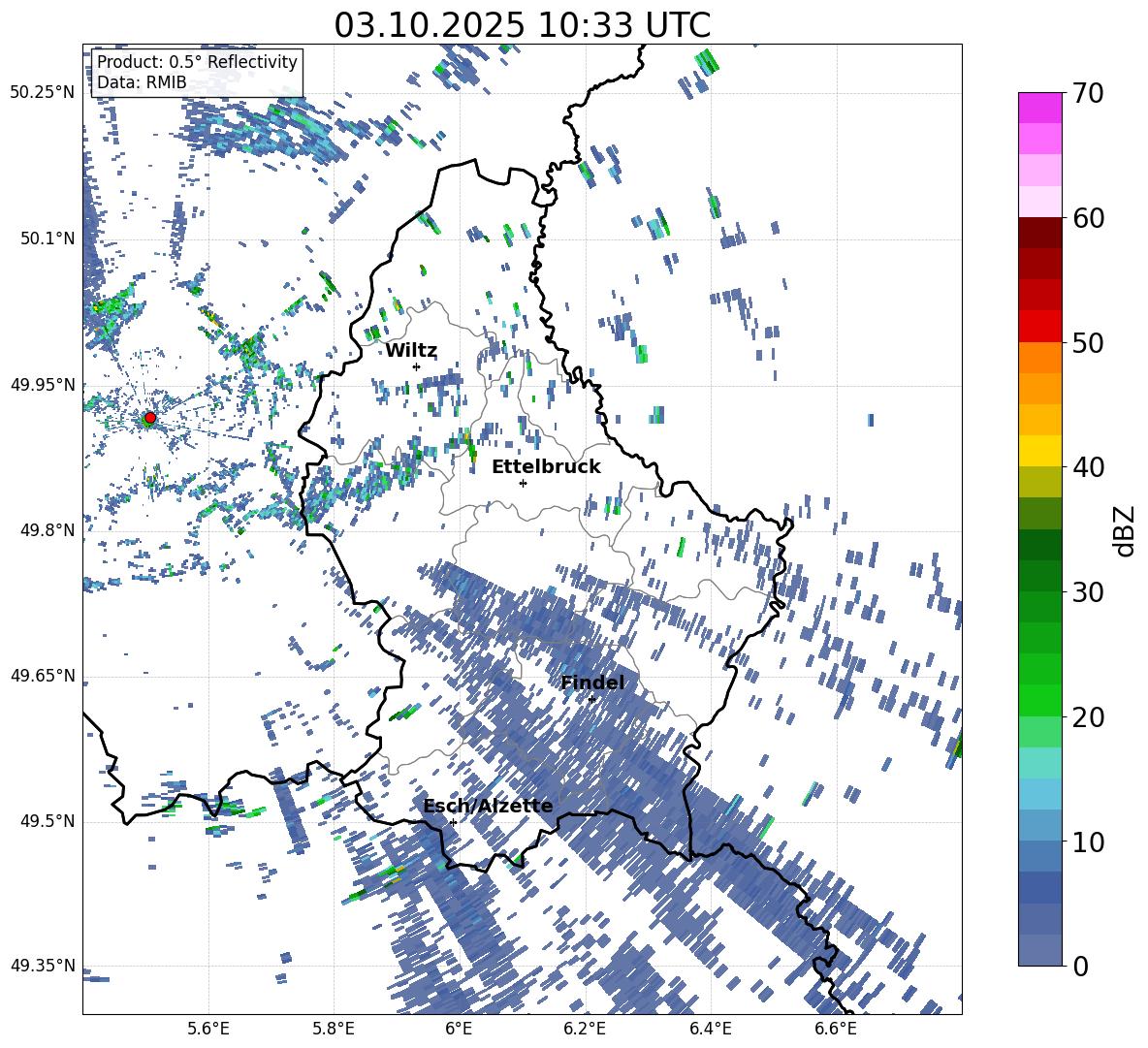Screen dimensions: 1148x1048
Task: Click the Findel station label
Action: pyautogui.click(x=592, y=683)
